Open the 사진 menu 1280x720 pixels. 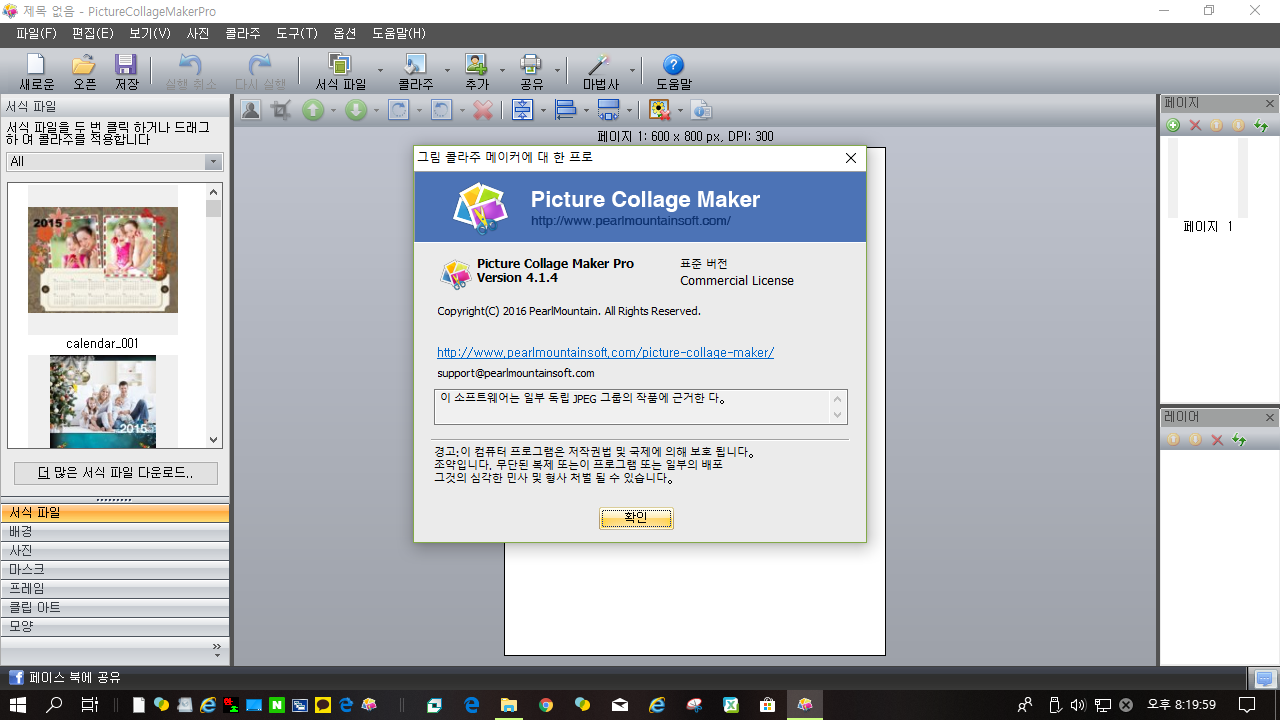click(x=198, y=34)
